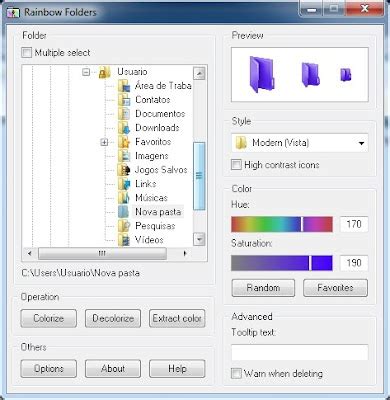390x400 pixels.
Task: Open the Favorites colors button
Action: [335, 288]
